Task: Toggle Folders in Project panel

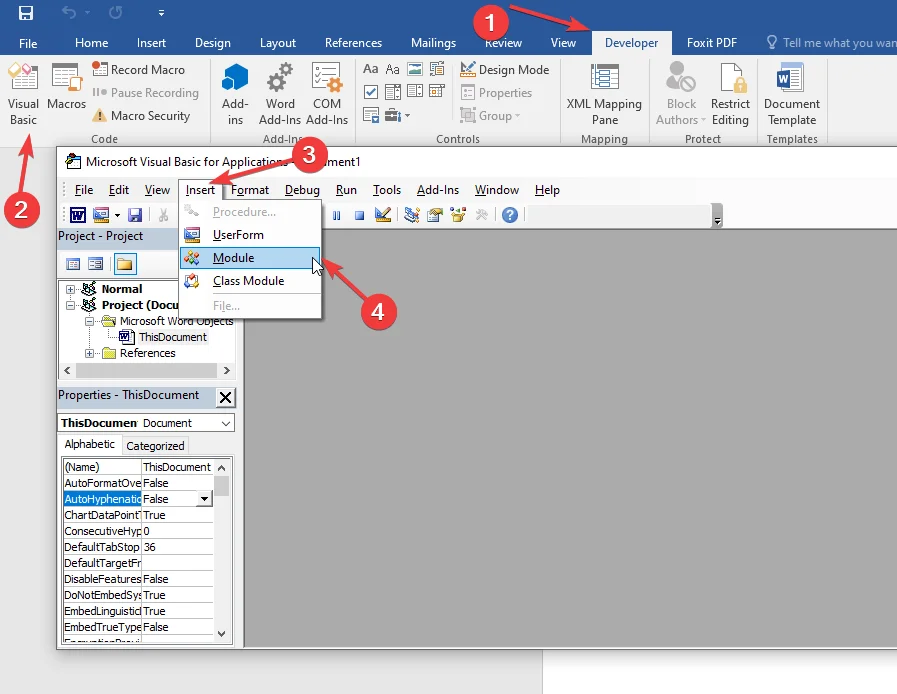Action: tap(125, 264)
